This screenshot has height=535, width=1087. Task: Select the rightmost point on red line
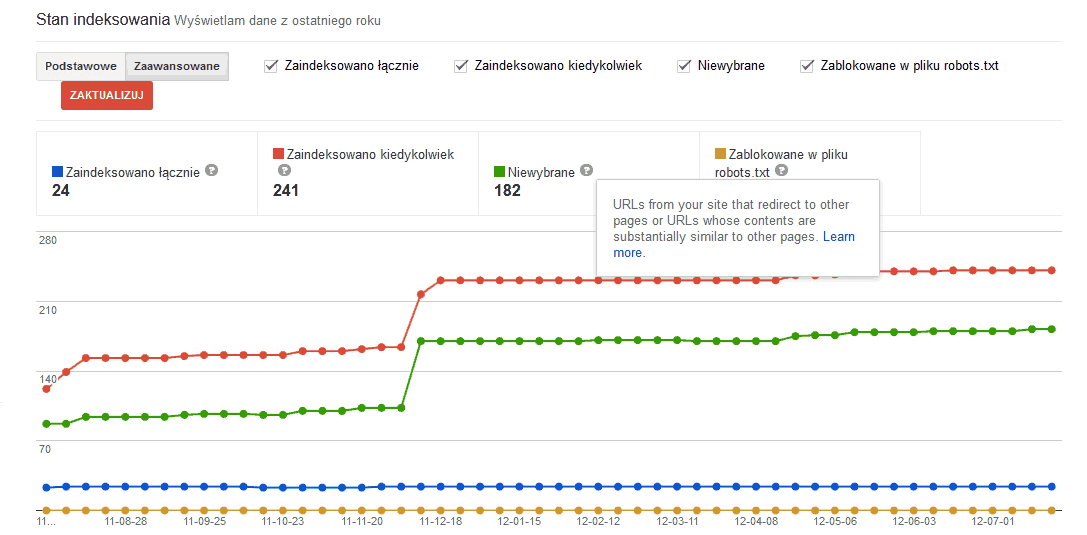click(x=1052, y=270)
